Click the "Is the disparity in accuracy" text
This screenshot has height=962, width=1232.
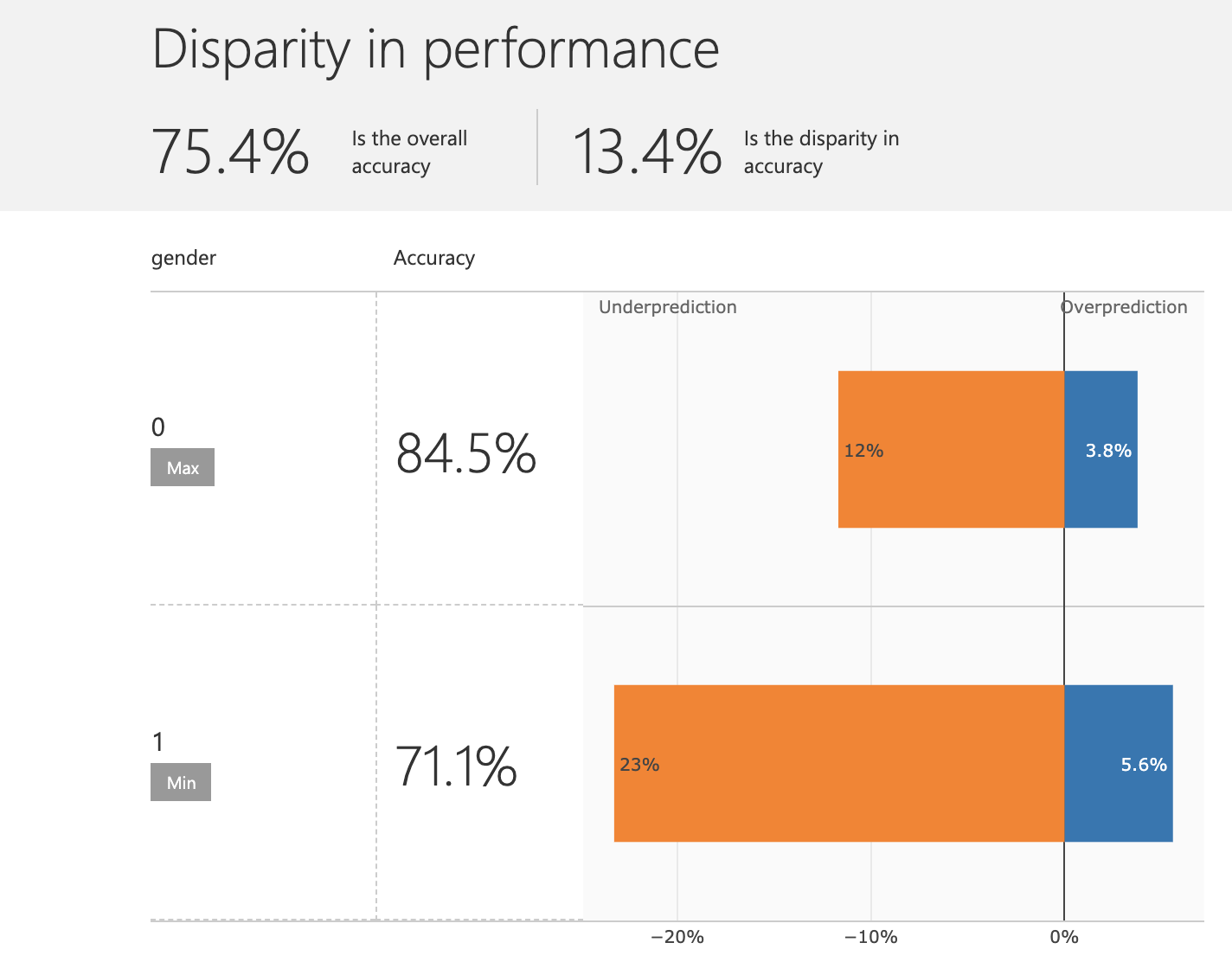[821, 151]
